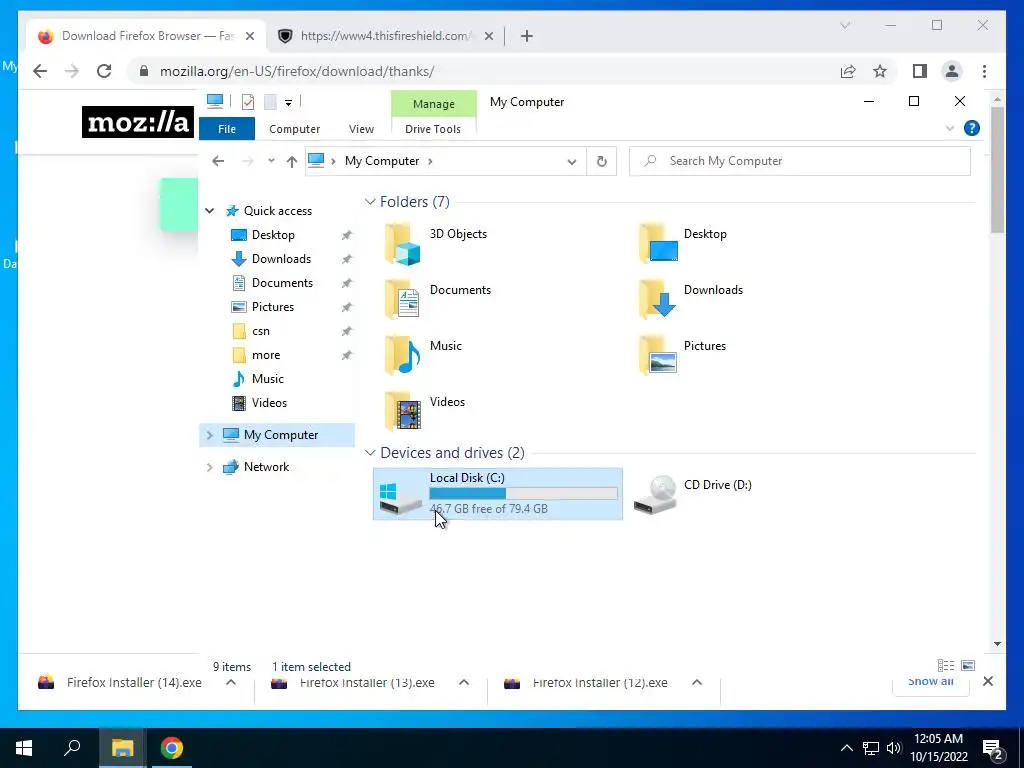Close the Chrome downloads bar
The width and height of the screenshot is (1024, 768).
(987, 681)
